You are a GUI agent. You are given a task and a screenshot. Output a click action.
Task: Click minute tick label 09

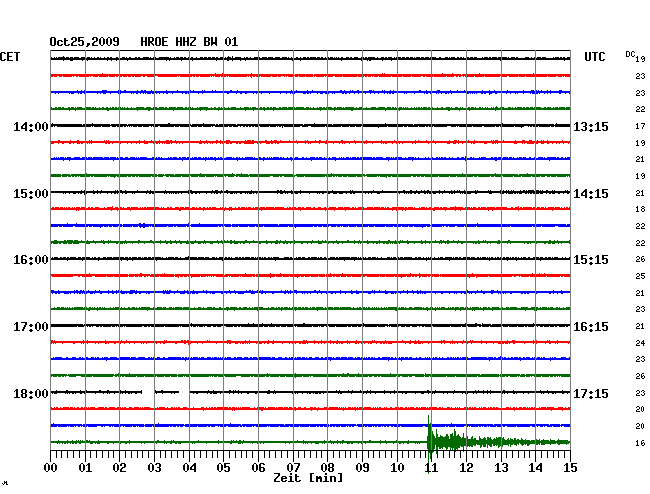362,468
